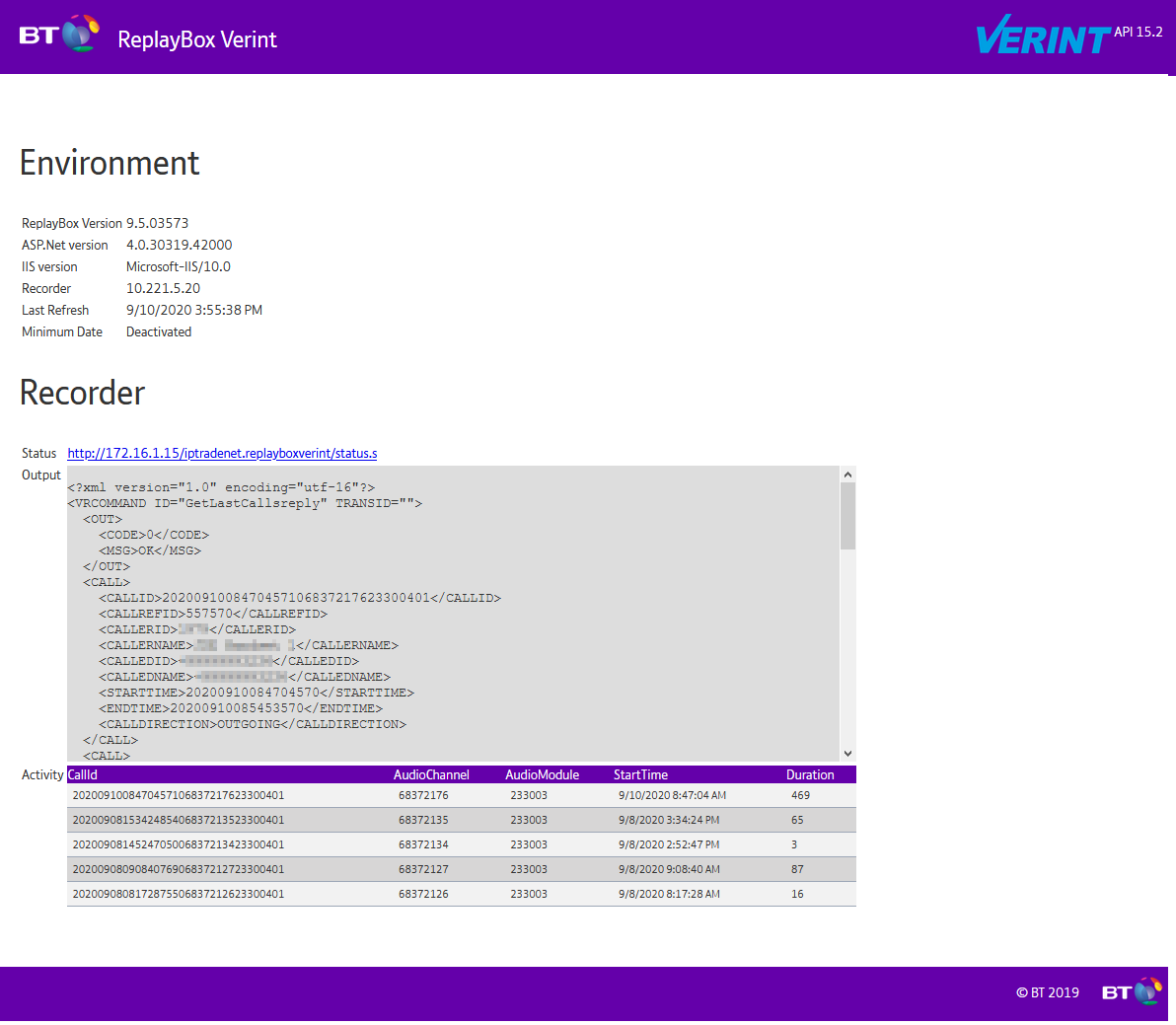Click AudioChannel value 68372176
Viewport: 1176px width, 1025px height.
pos(424,795)
